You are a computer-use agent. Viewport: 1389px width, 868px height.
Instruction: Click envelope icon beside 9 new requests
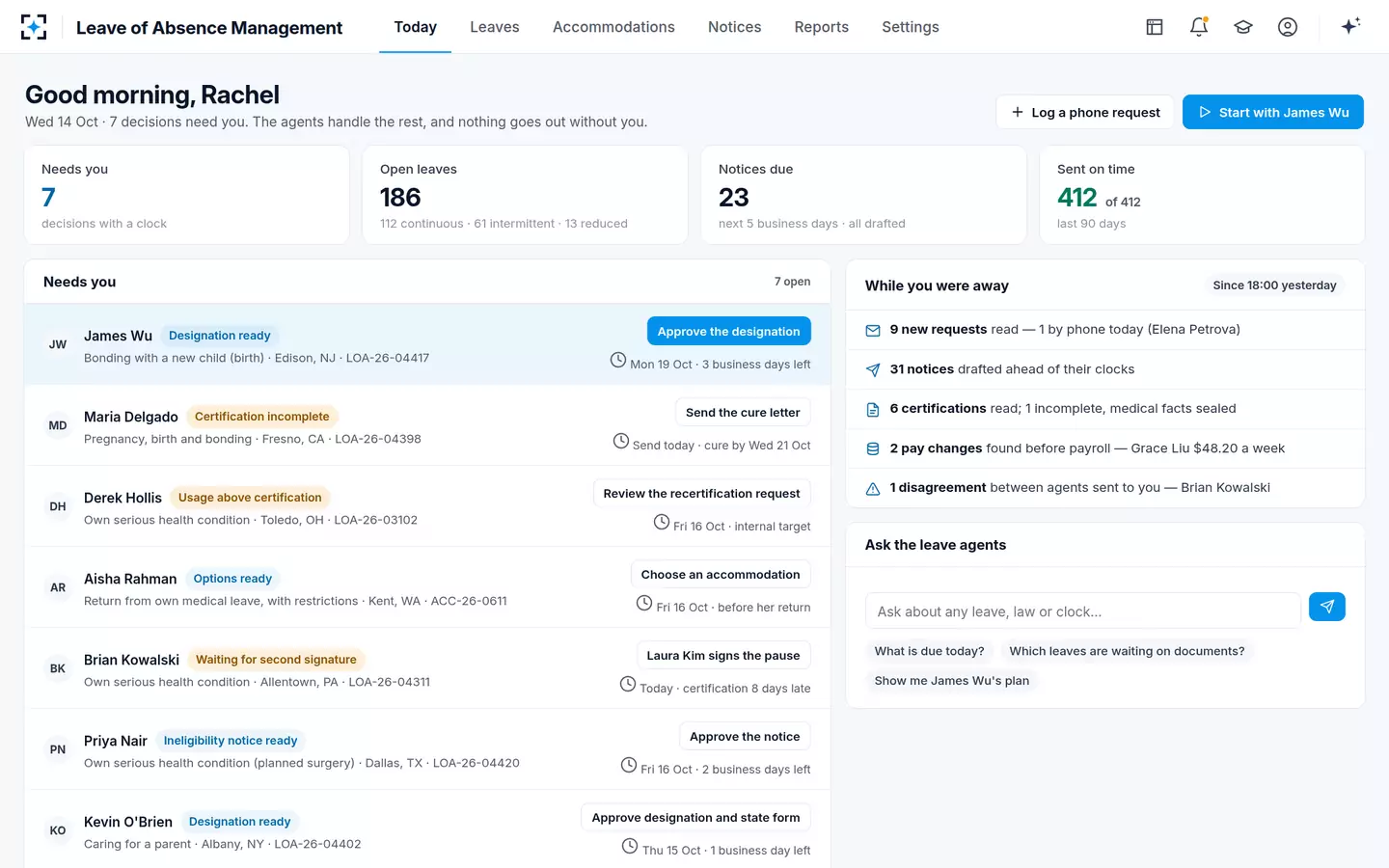pos(873,330)
